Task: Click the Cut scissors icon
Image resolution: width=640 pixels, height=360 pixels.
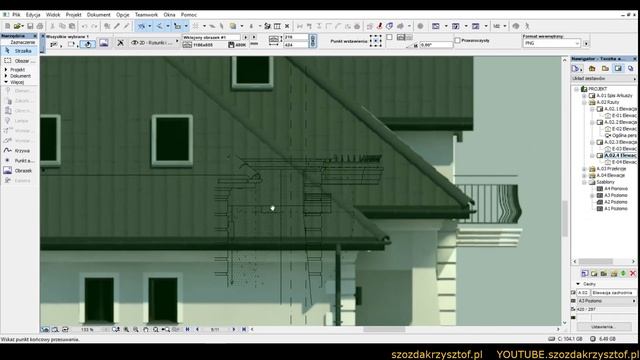Action: (53, 26)
